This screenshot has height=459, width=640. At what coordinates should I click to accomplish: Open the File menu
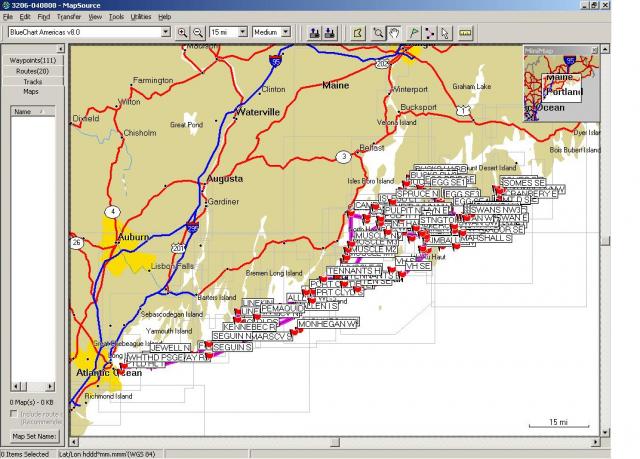click(8, 17)
